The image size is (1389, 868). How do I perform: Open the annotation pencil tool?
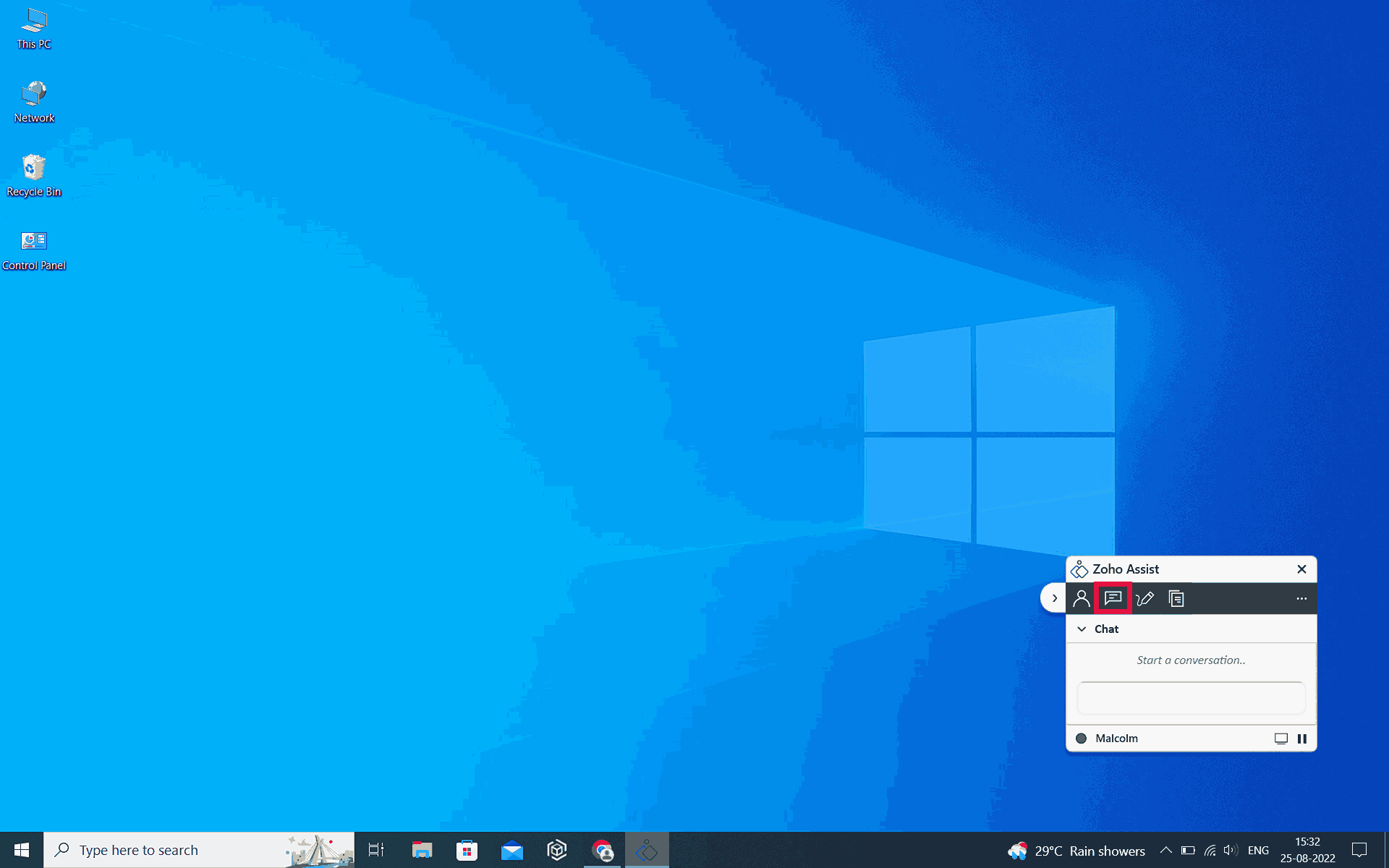click(x=1144, y=598)
